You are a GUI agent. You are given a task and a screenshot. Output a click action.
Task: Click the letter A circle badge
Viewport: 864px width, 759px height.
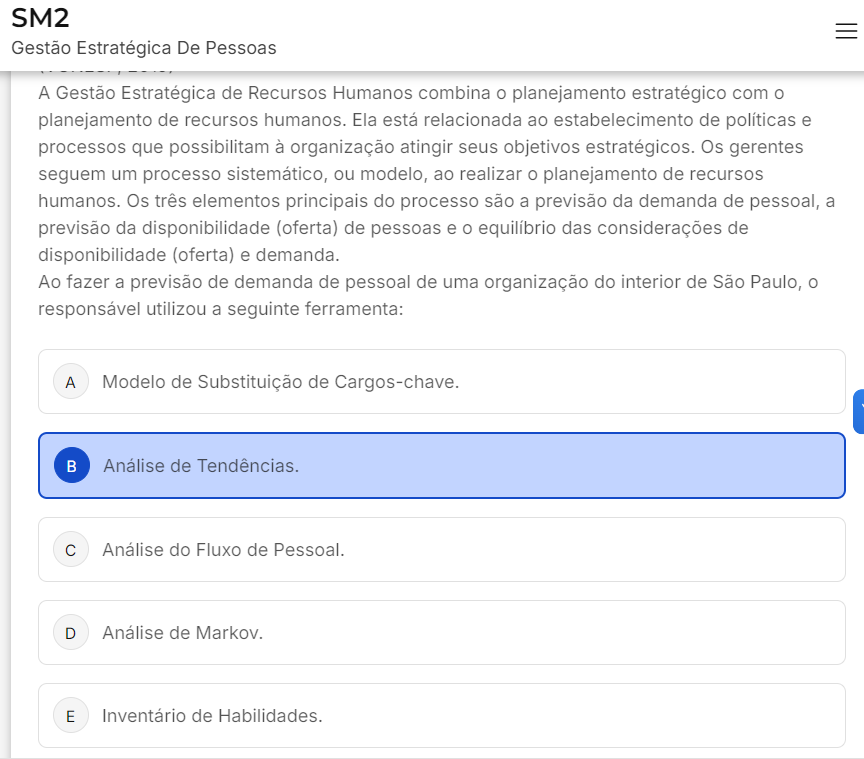click(x=71, y=382)
